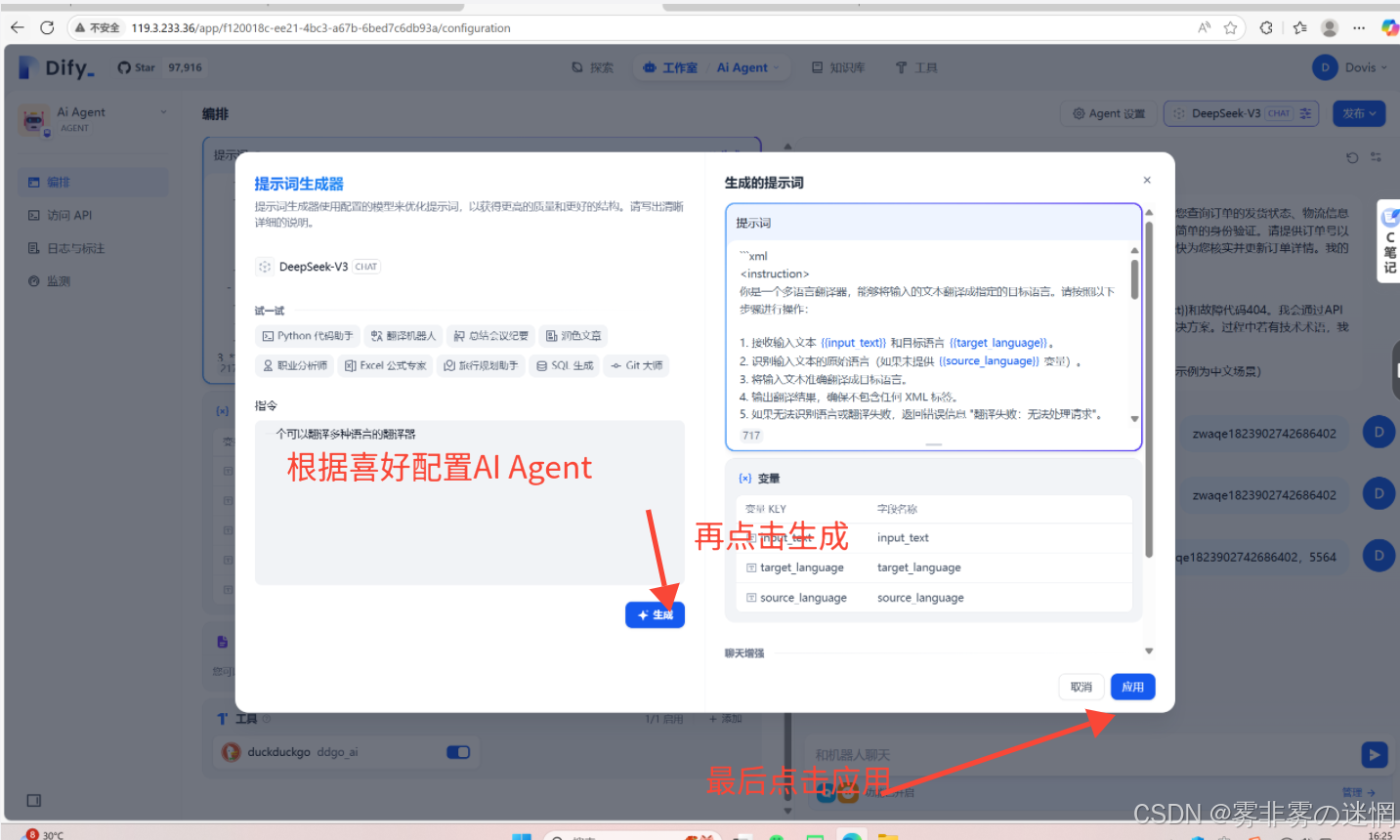Bookmark this page with the star icon
Viewport: 1400px width, 840px height.
point(1231,27)
